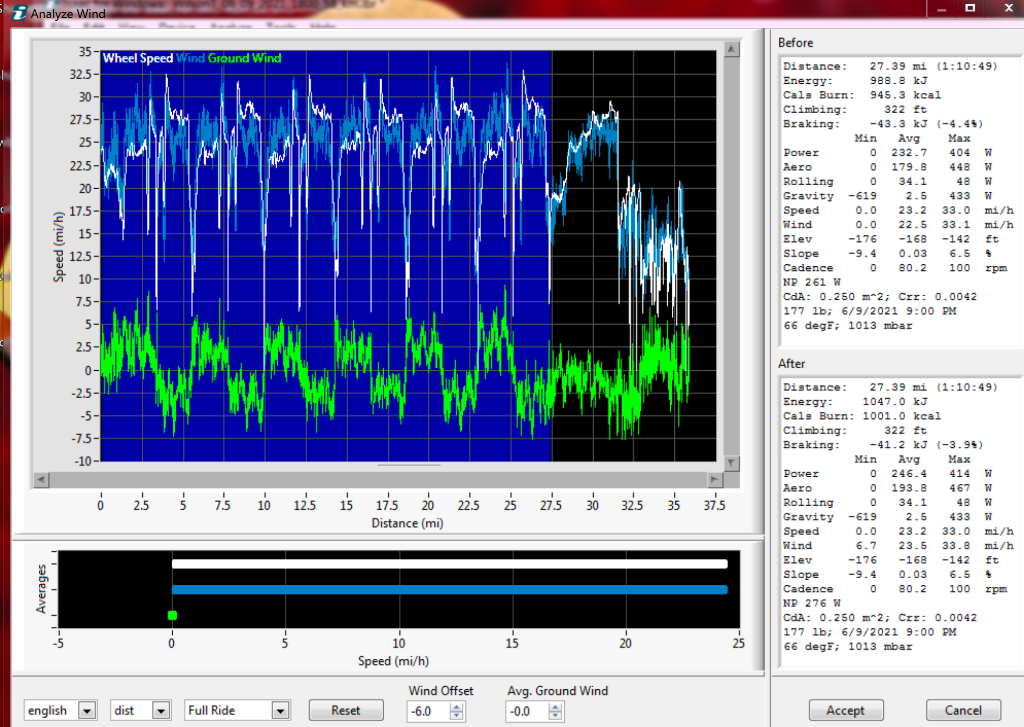Click the Reset button
Image resolution: width=1024 pixels, height=727 pixels.
pyautogui.click(x=345, y=710)
